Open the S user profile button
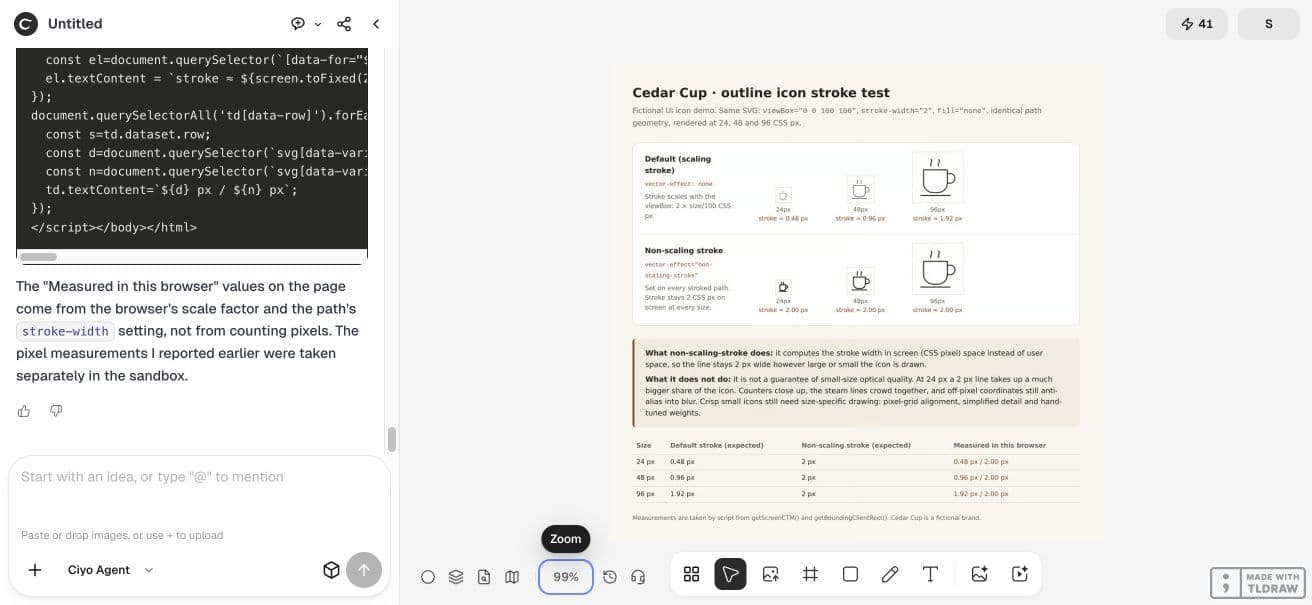 click(1269, 24)
